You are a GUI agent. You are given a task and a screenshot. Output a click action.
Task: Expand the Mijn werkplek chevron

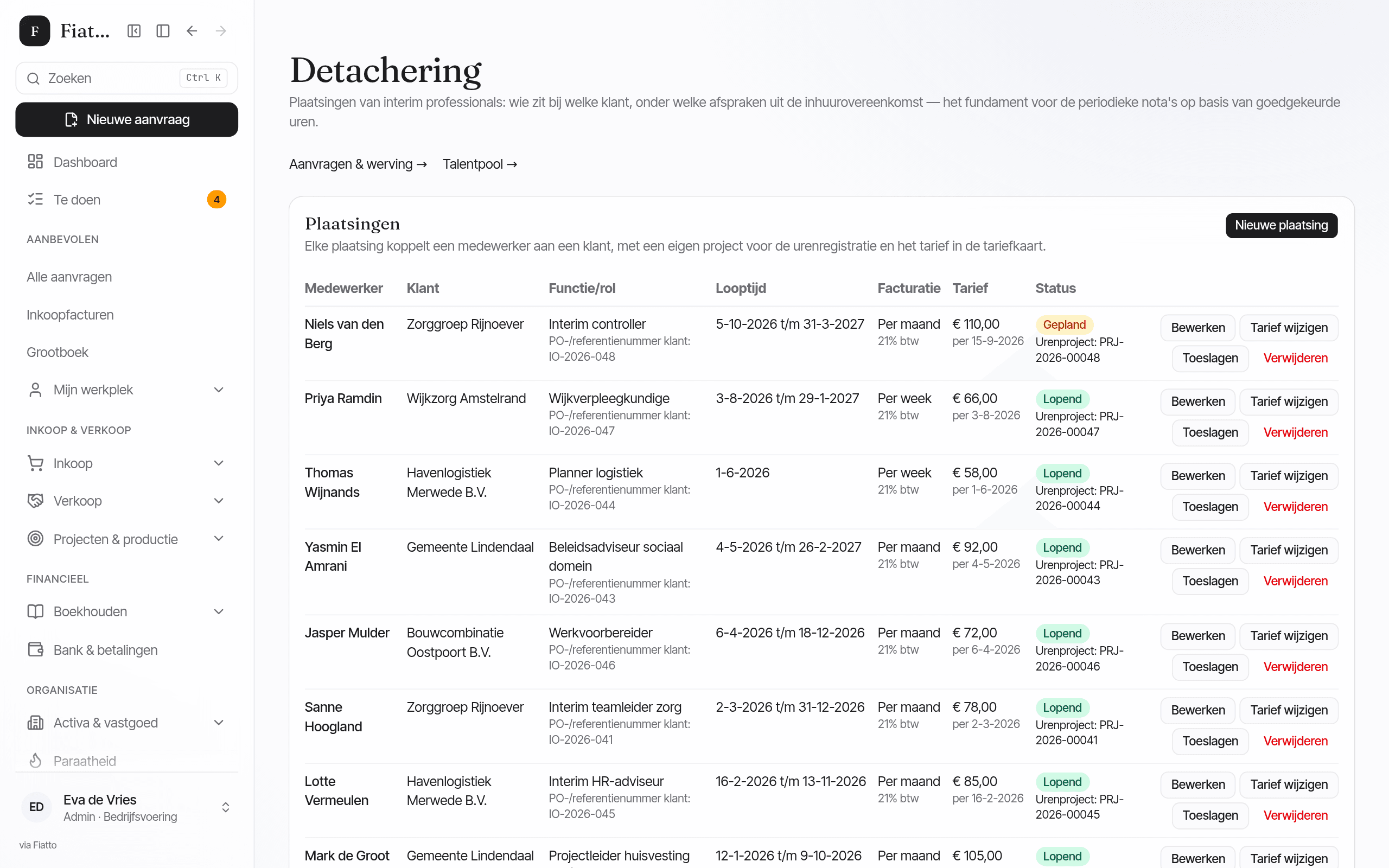(219, 390)
